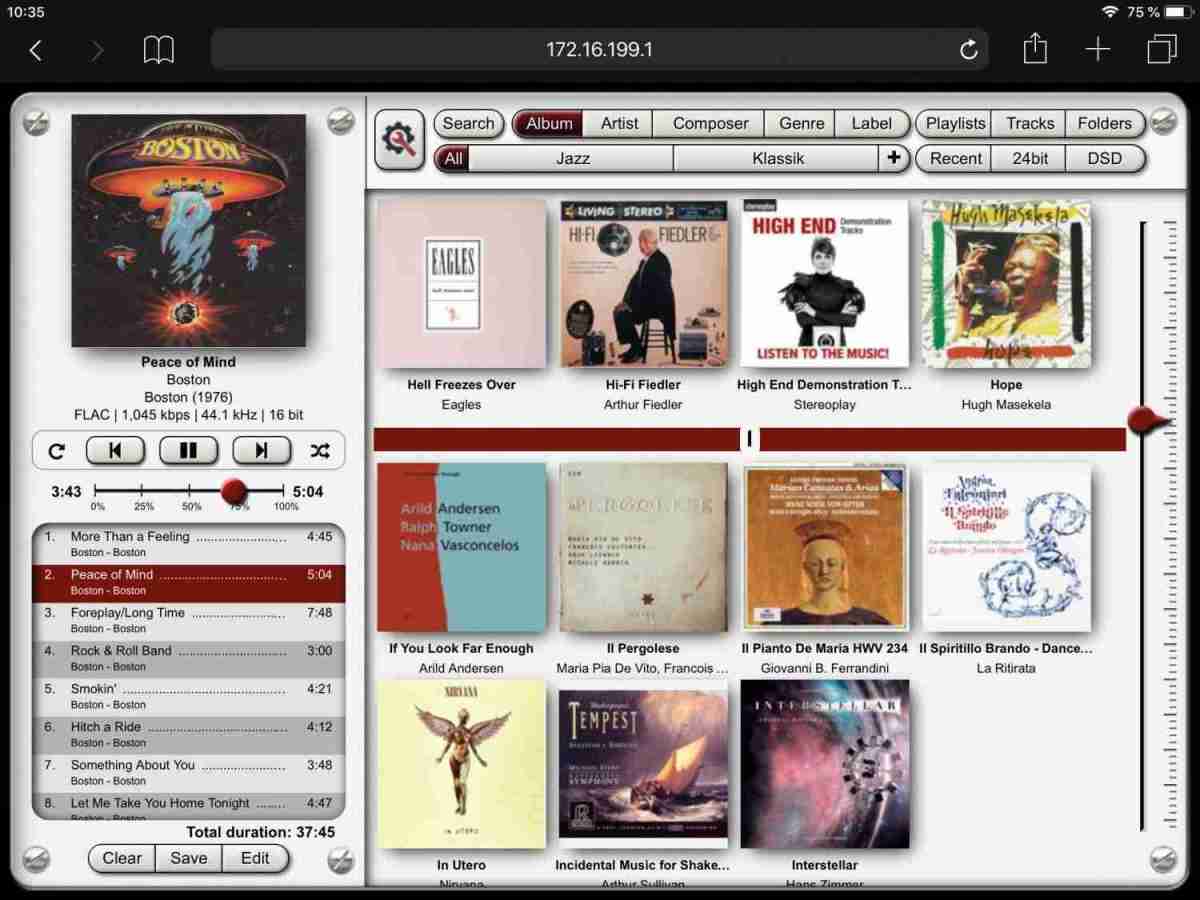Switch to the Genre tab
Image resolution: width=1200 pixels, height=900 pixels.
pyautogui.click(x=801, y=124)
